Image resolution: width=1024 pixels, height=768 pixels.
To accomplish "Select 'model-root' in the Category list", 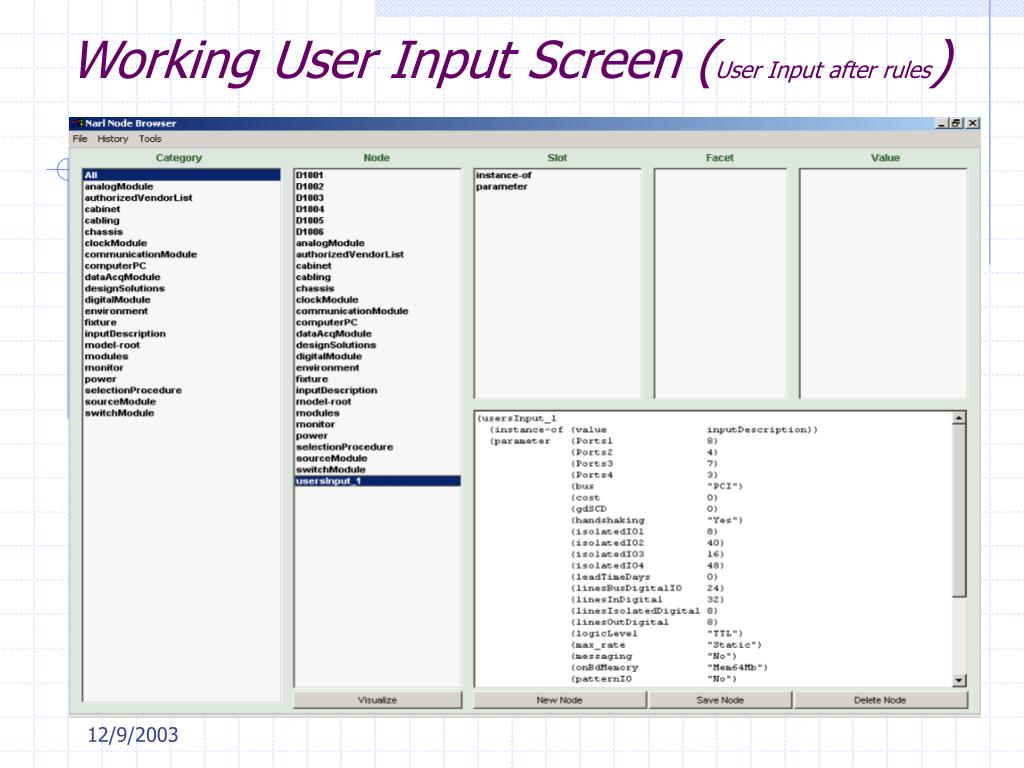I will click(x=112, y=345).
